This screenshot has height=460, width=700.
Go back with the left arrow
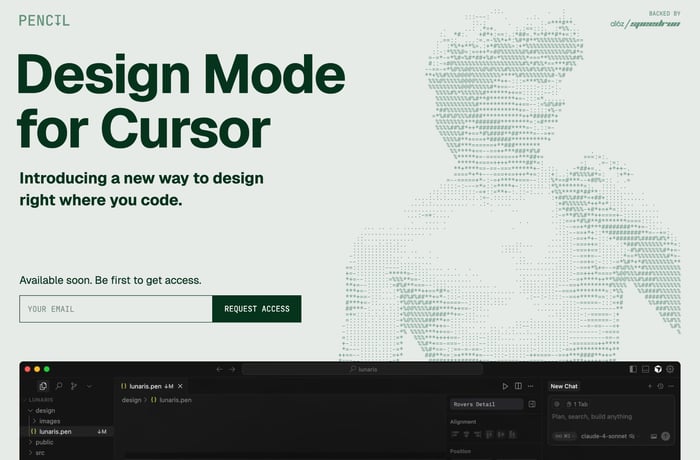219,369
